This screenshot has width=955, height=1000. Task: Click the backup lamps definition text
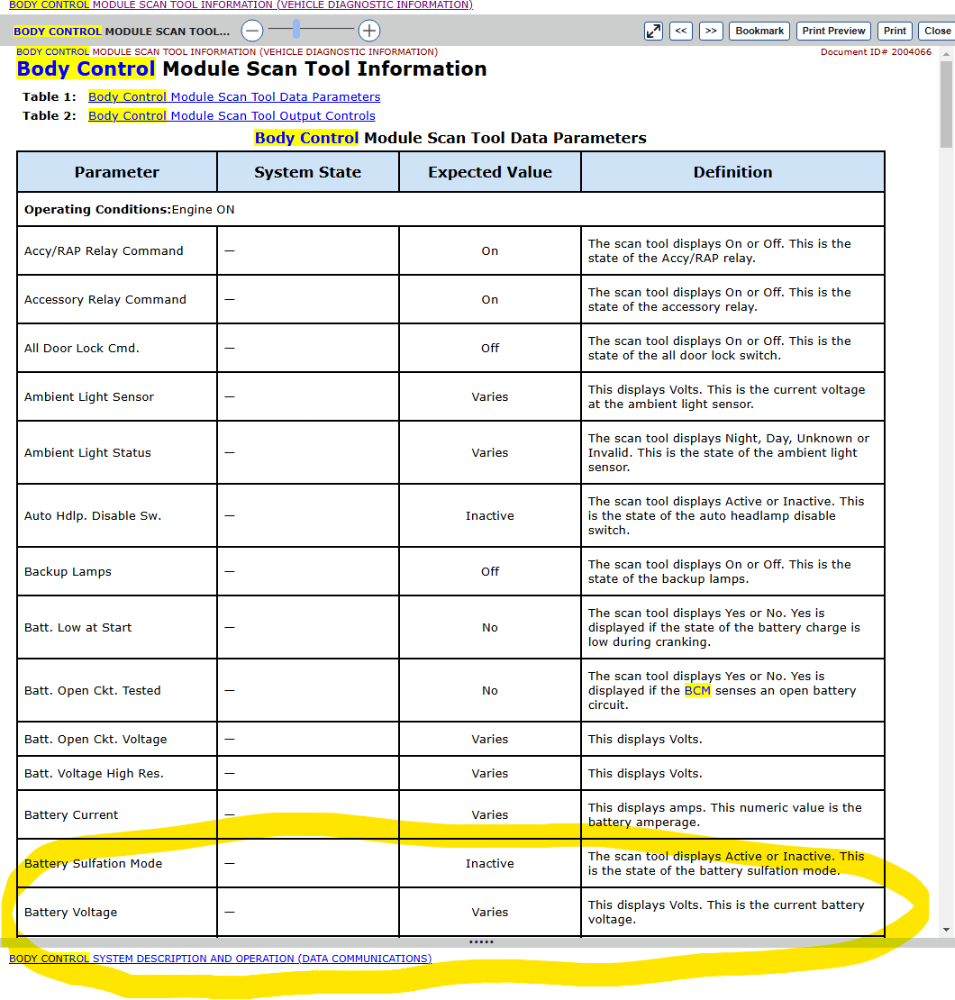[x=720, y=571]
